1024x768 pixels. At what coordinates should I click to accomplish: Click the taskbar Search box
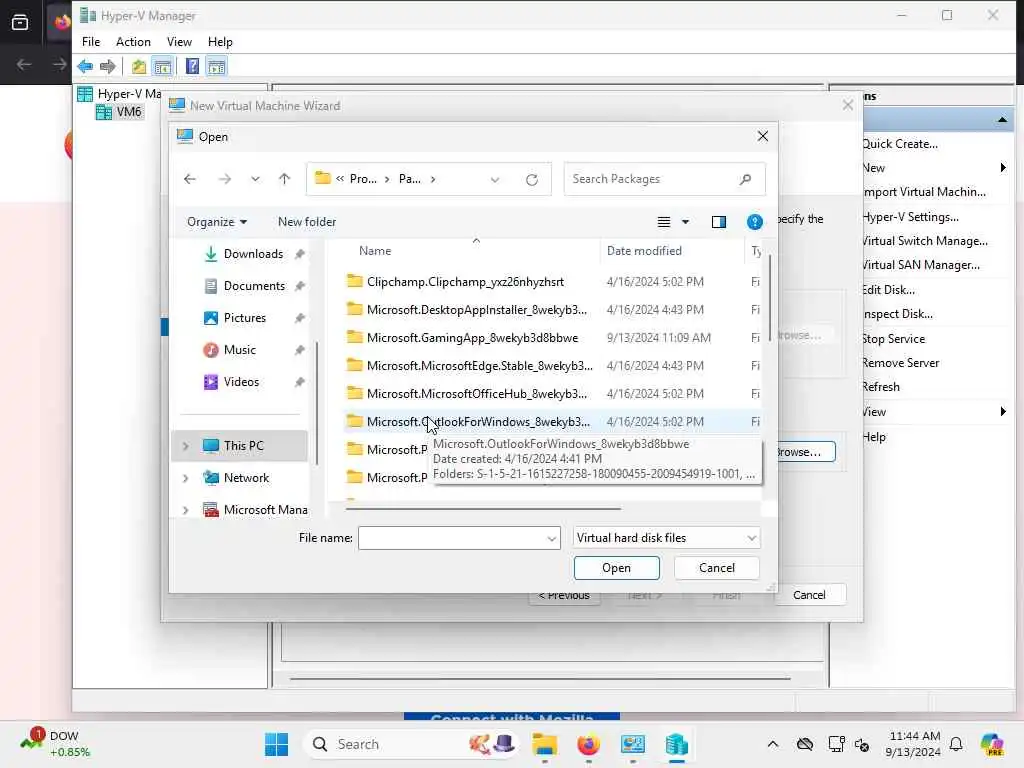click(413, 744)
